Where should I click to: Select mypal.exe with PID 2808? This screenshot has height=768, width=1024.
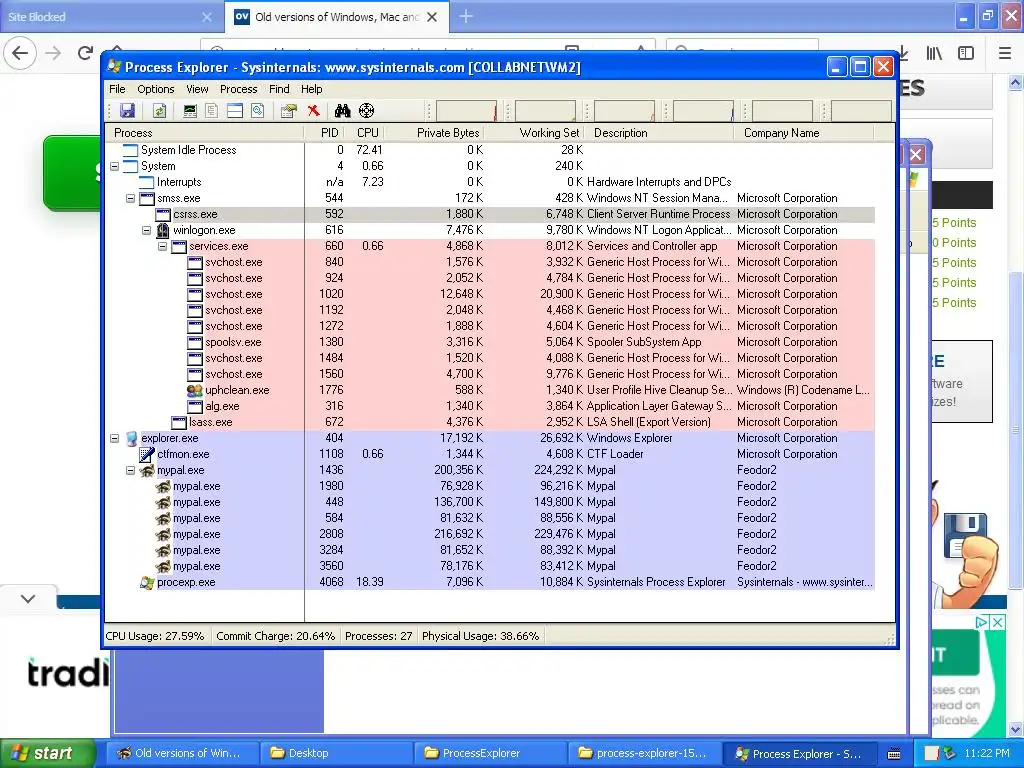pos(490,534)
